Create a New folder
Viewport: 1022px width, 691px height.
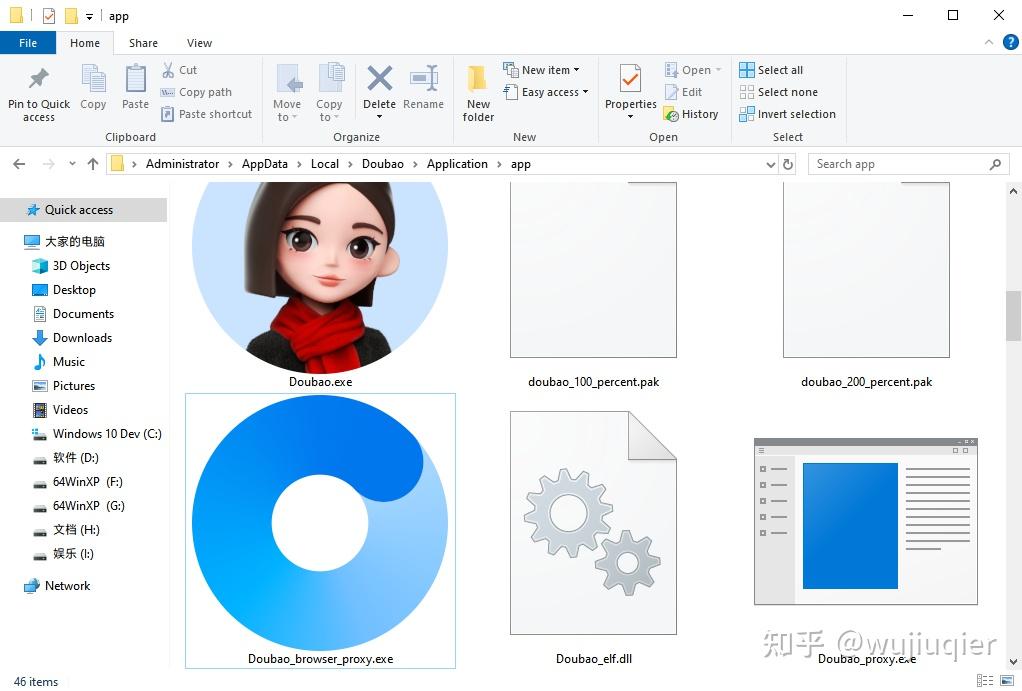478,93
